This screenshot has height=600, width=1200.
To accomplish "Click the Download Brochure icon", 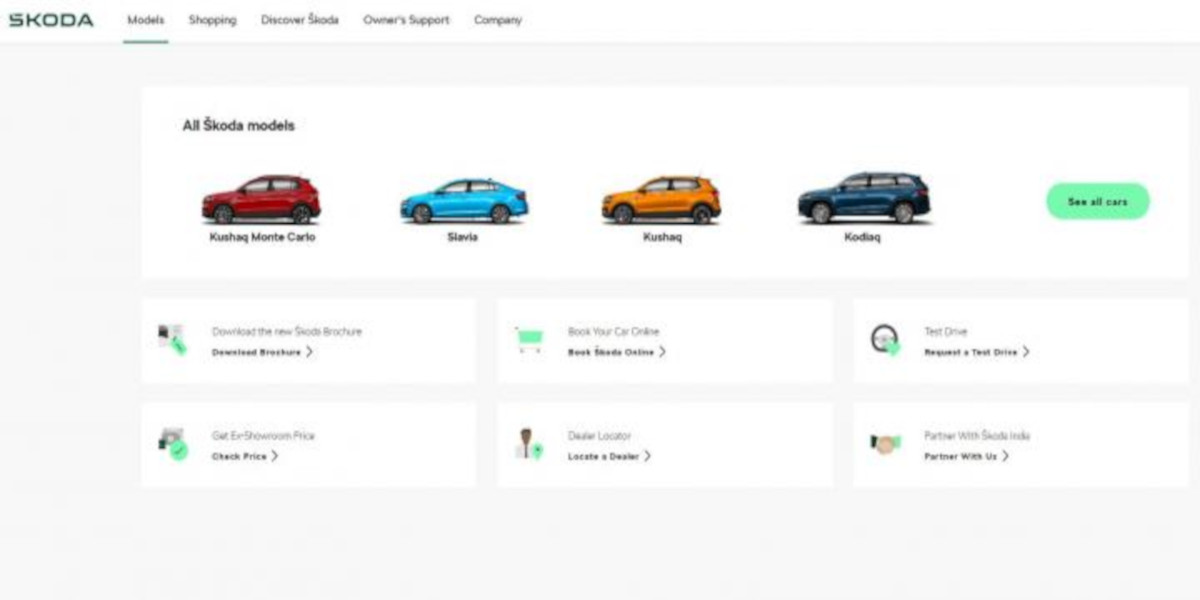I will coord(172,340).
